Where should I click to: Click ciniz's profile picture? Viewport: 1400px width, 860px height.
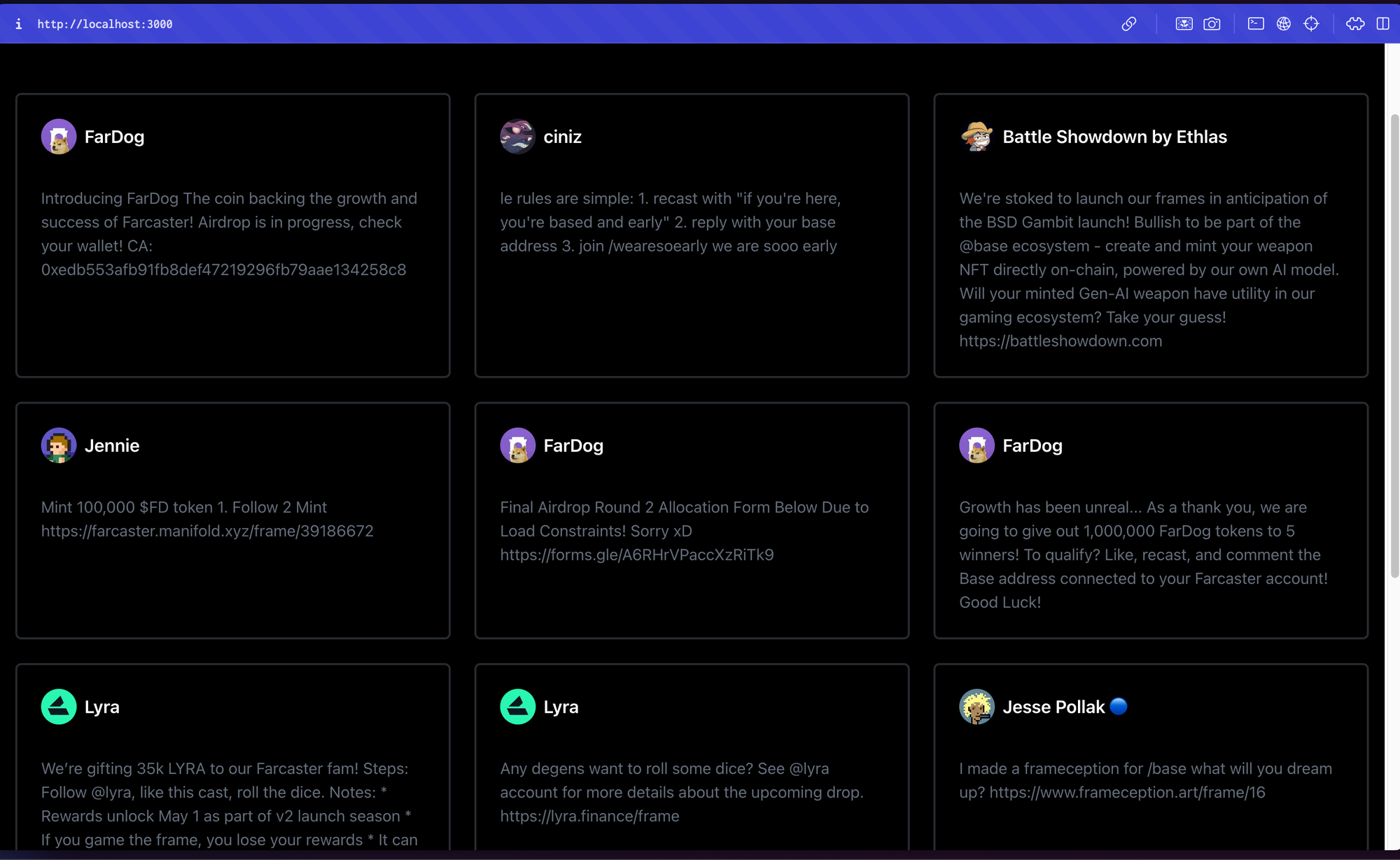click(517, 137)
